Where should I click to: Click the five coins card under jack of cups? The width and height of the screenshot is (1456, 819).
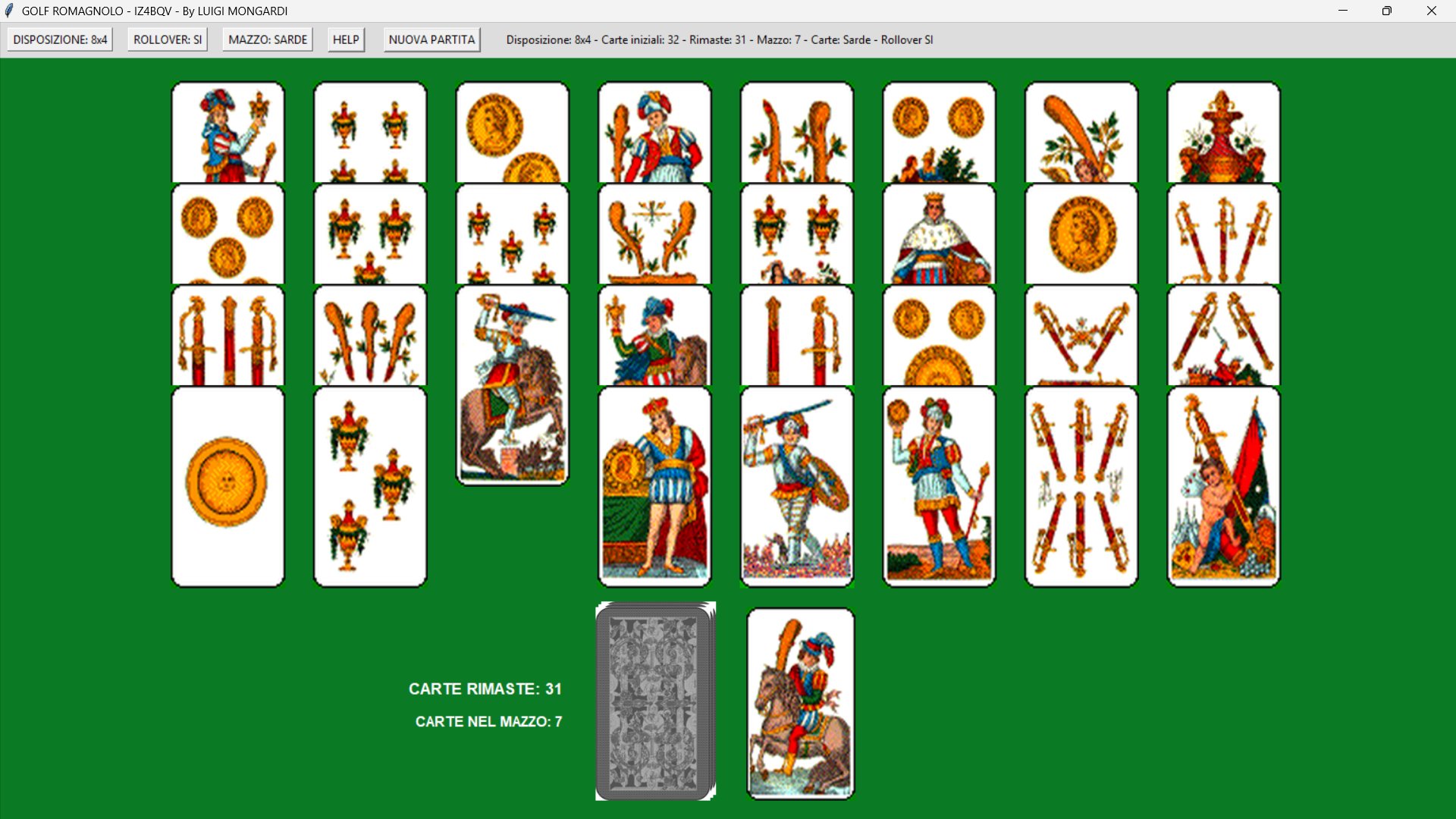228,234
